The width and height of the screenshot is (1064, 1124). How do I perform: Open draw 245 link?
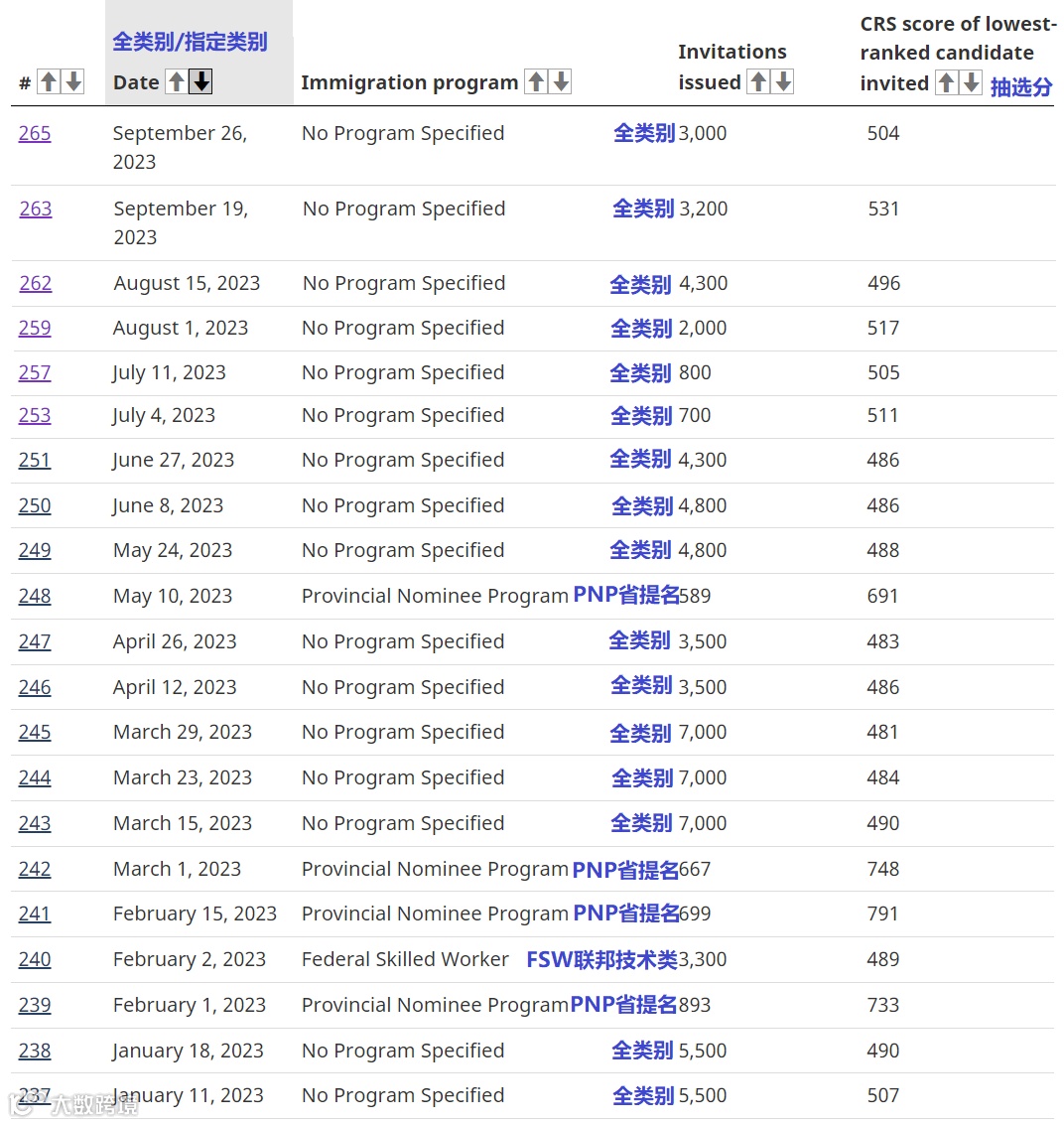tap(35, 733)
